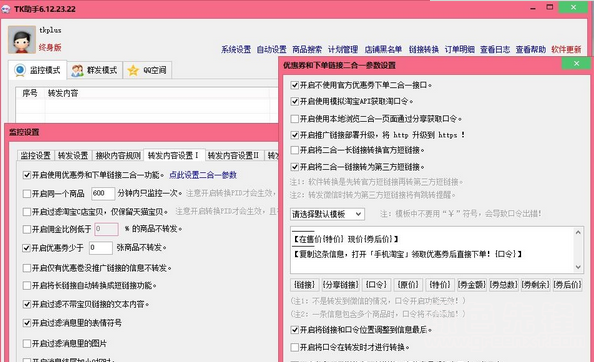Image resolution: width=594 pixels, height=362 pixels.
Task: Enable 开启过滤淘宝C店宝贝 checkbox
Action: [27, 212]
